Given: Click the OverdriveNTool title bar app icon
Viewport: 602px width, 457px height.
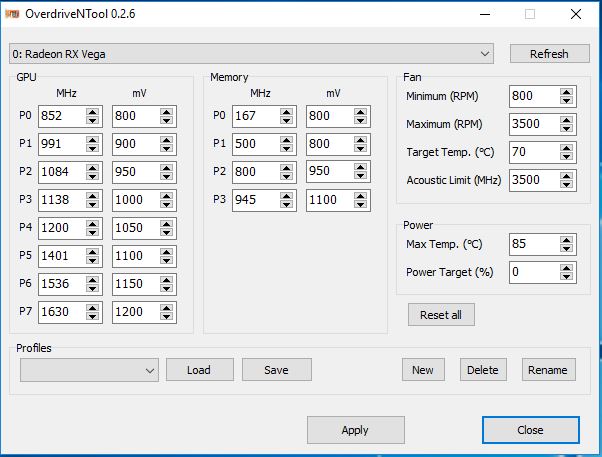Looking at the screenshot, I should tap(12, 14).
